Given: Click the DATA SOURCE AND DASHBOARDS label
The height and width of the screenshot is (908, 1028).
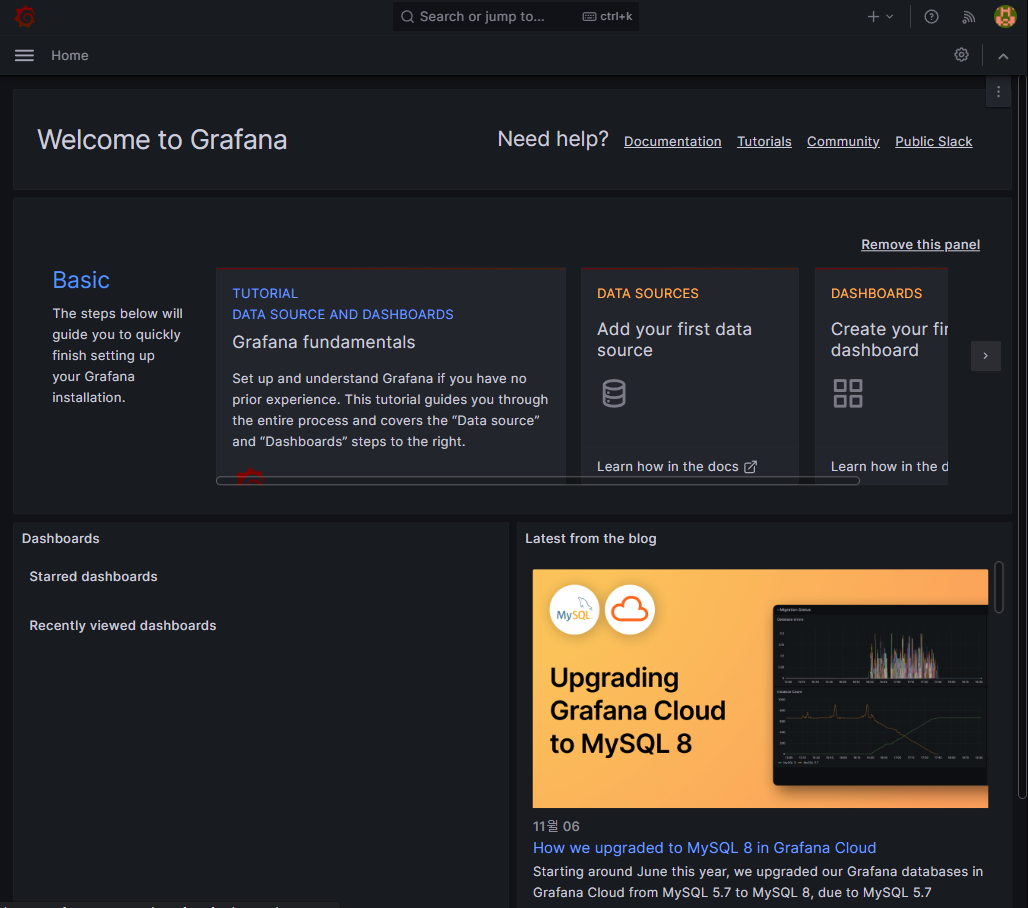Looking at the screenshot, I should tap(343, 315).
